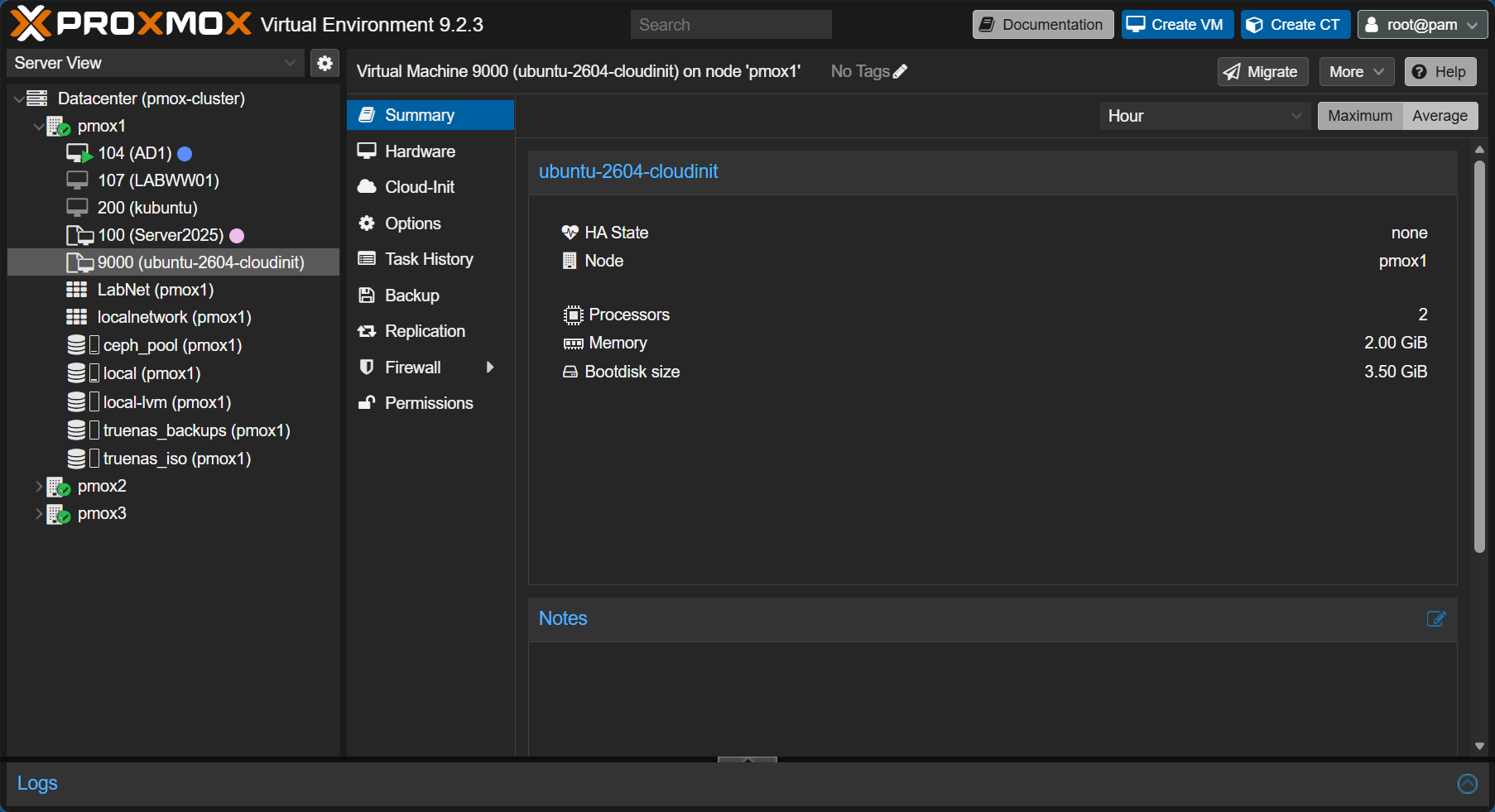
Task: Open the Replication tab
Action: (x=430, y=331)
